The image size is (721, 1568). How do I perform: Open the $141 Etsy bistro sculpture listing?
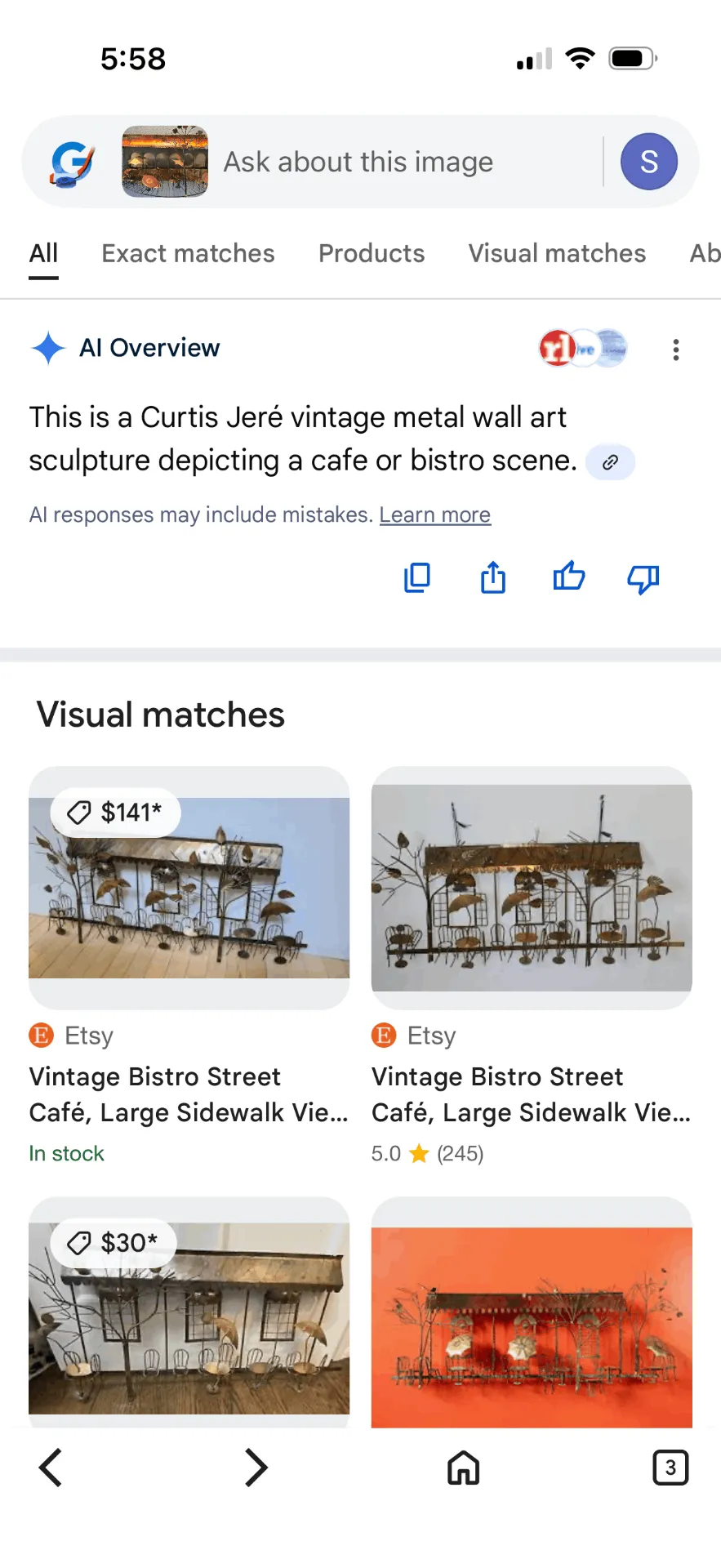click(x=189, y=888)
